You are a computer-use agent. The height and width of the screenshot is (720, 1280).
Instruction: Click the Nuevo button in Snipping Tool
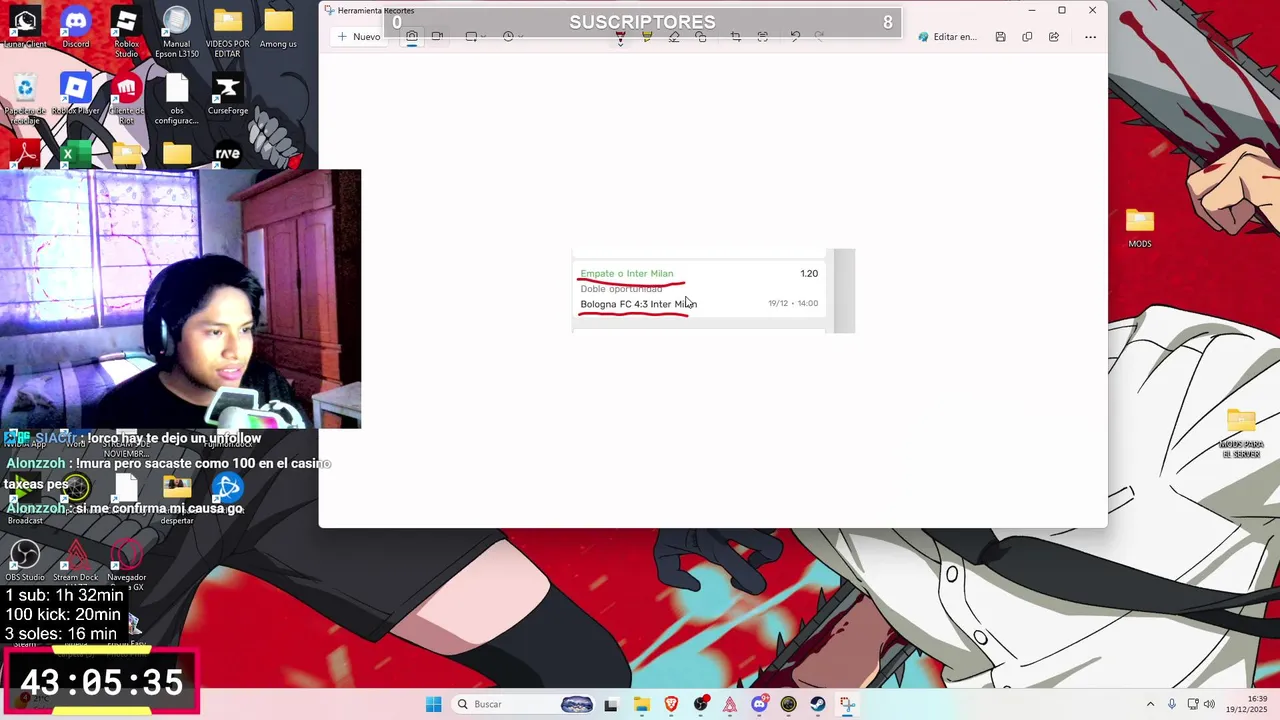click(x=359, y=37)
